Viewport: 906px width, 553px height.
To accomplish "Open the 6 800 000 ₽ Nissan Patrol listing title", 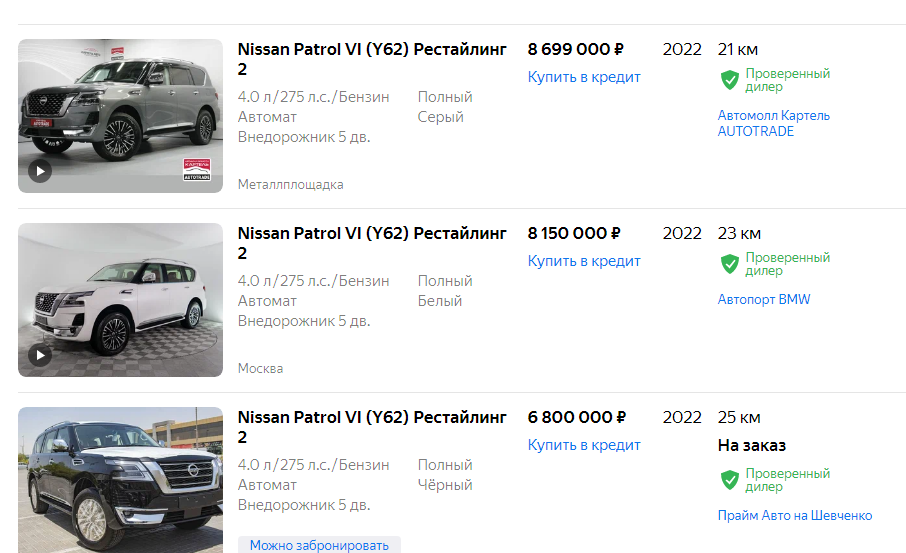I will pos(371,427).
